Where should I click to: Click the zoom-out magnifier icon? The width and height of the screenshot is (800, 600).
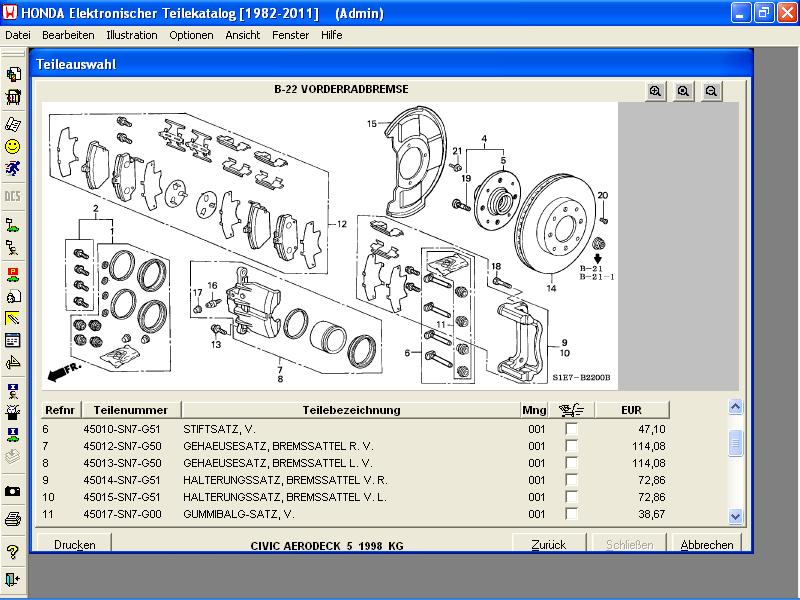tap(711, 91)
